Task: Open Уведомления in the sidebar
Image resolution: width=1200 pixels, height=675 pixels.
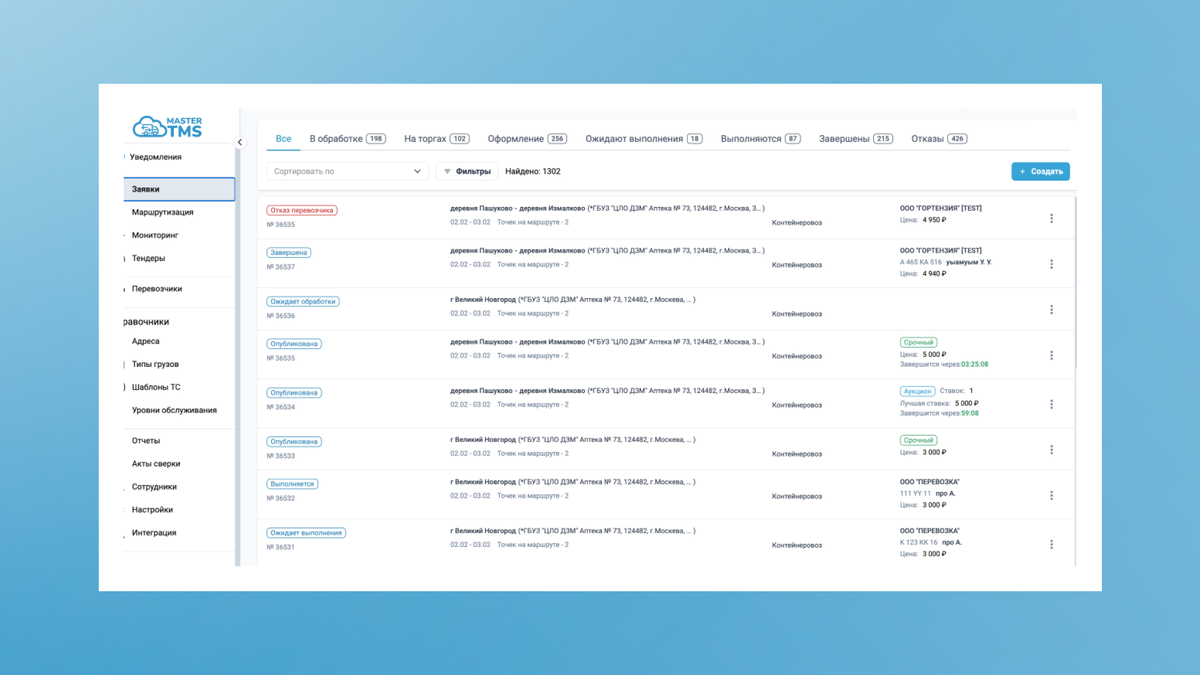Action: coord(156,157)
